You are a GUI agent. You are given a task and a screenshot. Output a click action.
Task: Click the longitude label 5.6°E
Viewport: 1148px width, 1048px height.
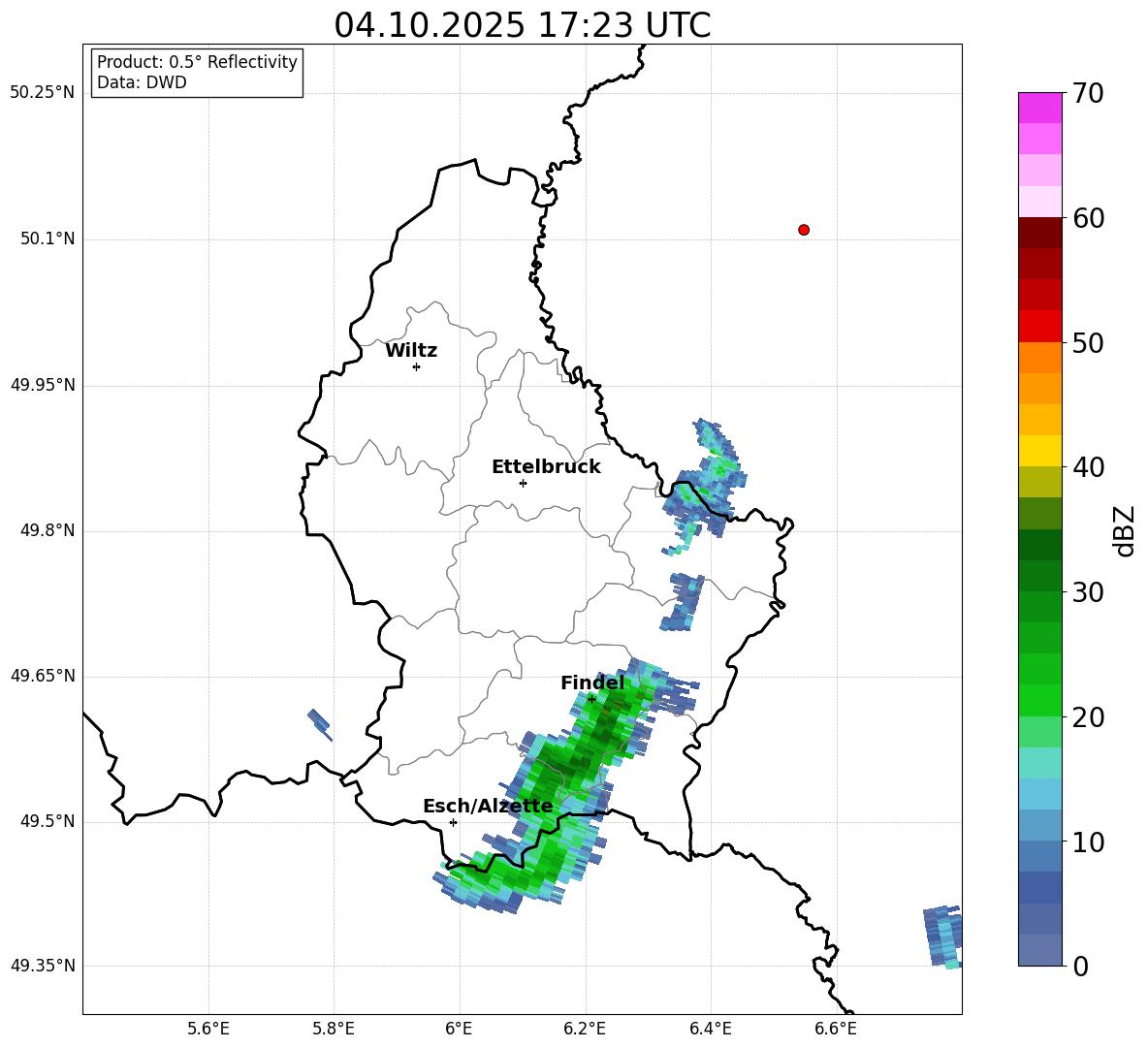[x=208, y=1030]
